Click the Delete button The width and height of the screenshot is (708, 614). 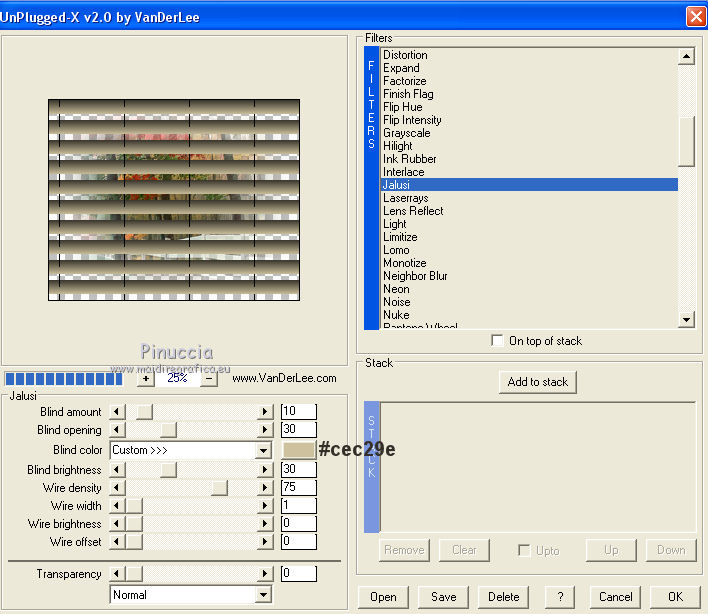pyautogui.click(x=503, y=597)
